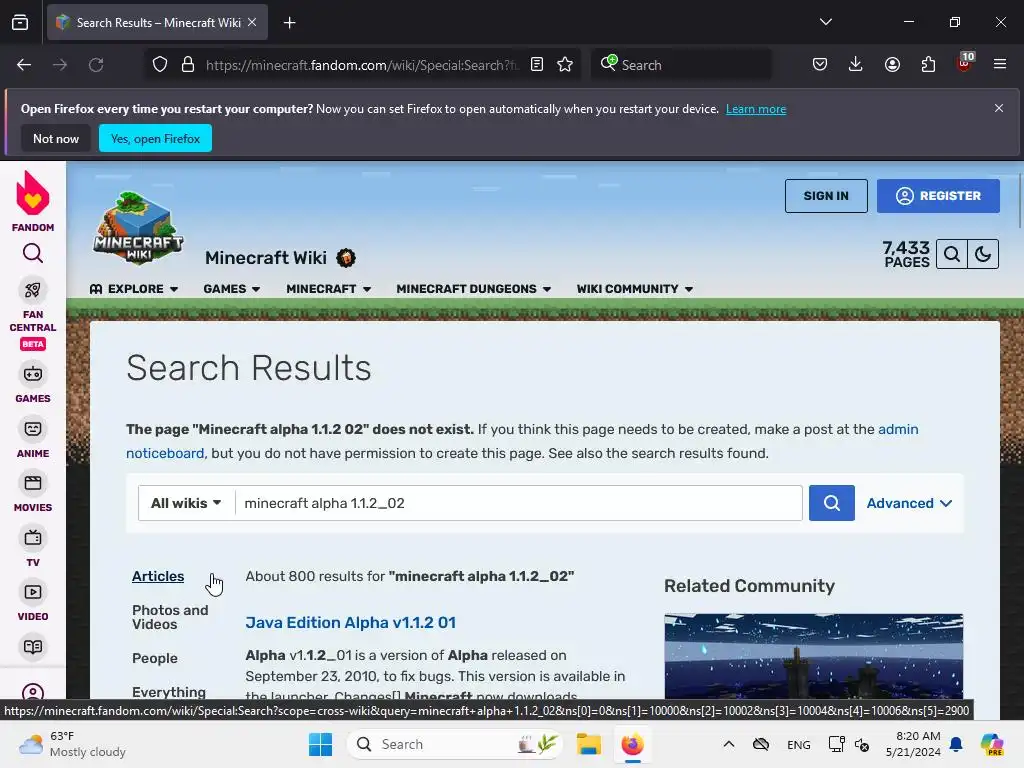Expand the MINECRAFT navigation menu

click(328, 289)
